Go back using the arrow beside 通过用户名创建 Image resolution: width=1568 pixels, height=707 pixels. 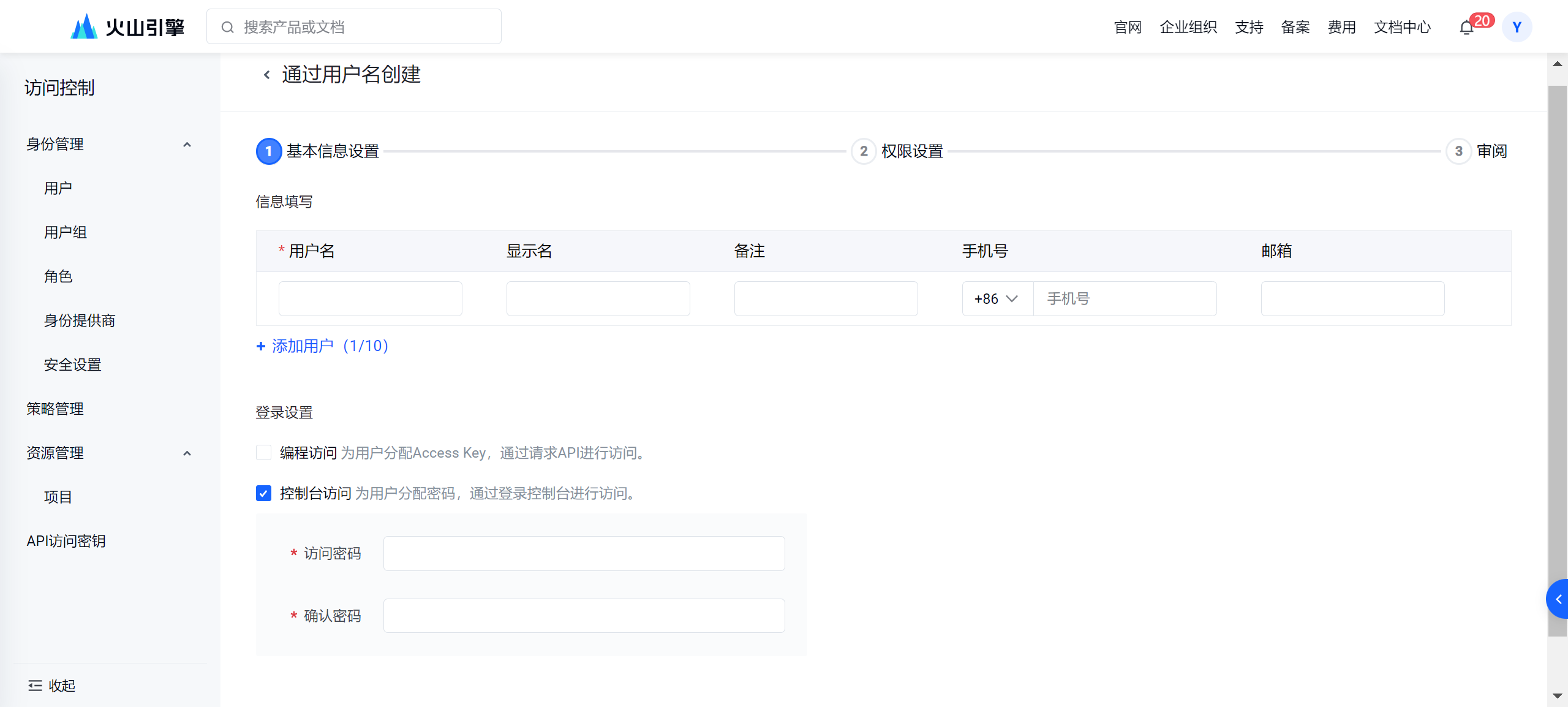pos(266,75)
